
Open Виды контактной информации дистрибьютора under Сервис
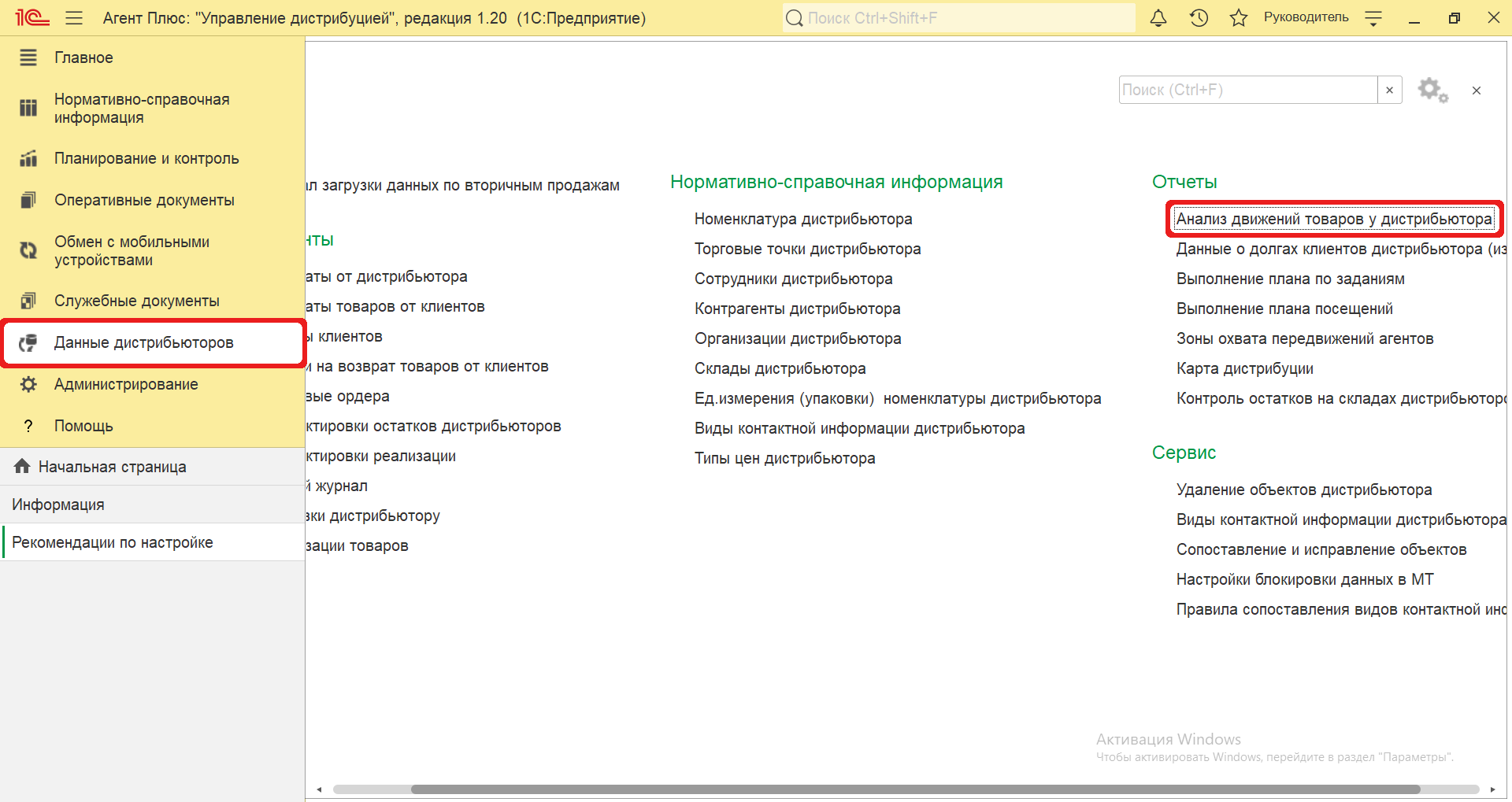coord(1341,519)
